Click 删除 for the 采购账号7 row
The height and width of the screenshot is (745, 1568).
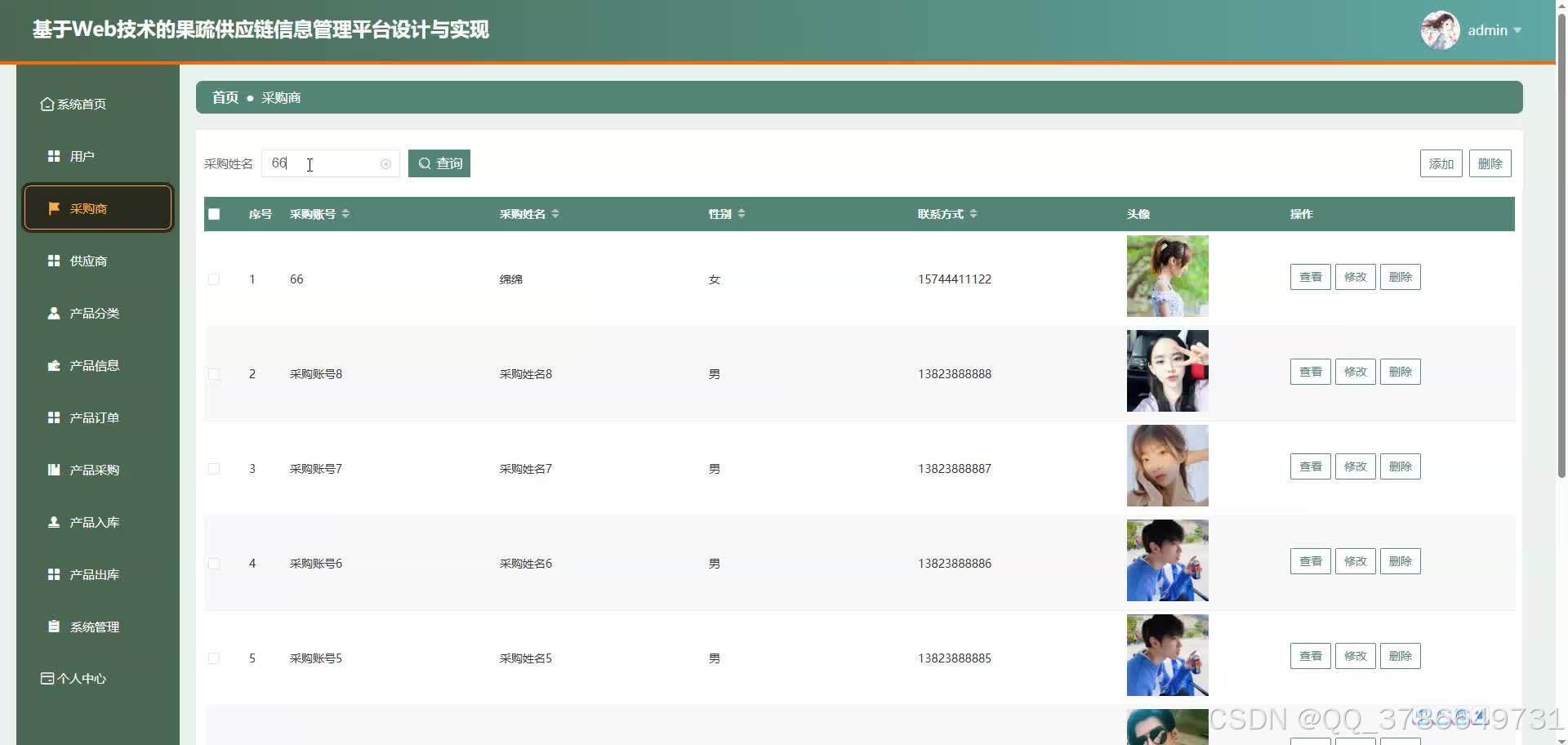[1400, 466]
